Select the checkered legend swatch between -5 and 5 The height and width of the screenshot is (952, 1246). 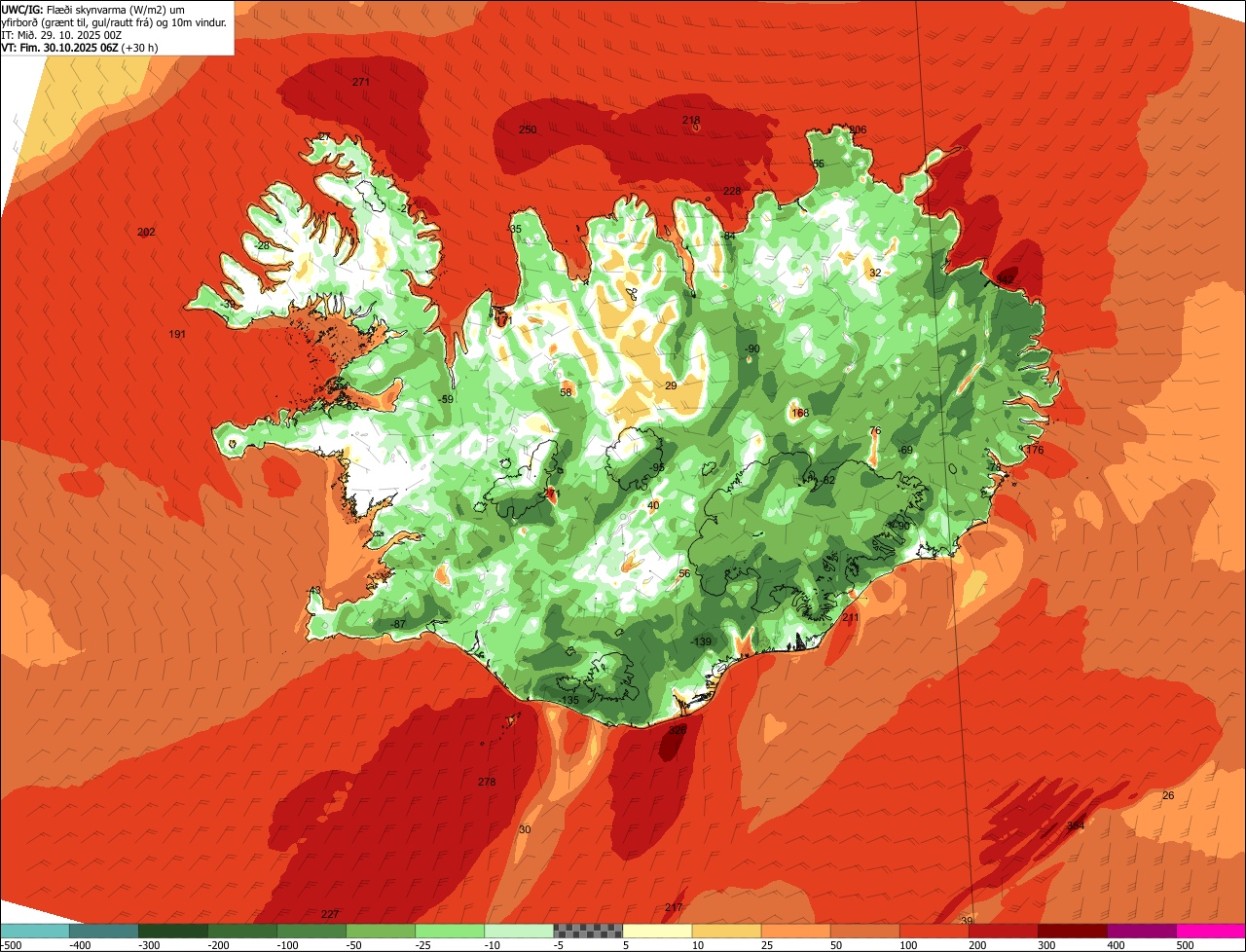588,931
